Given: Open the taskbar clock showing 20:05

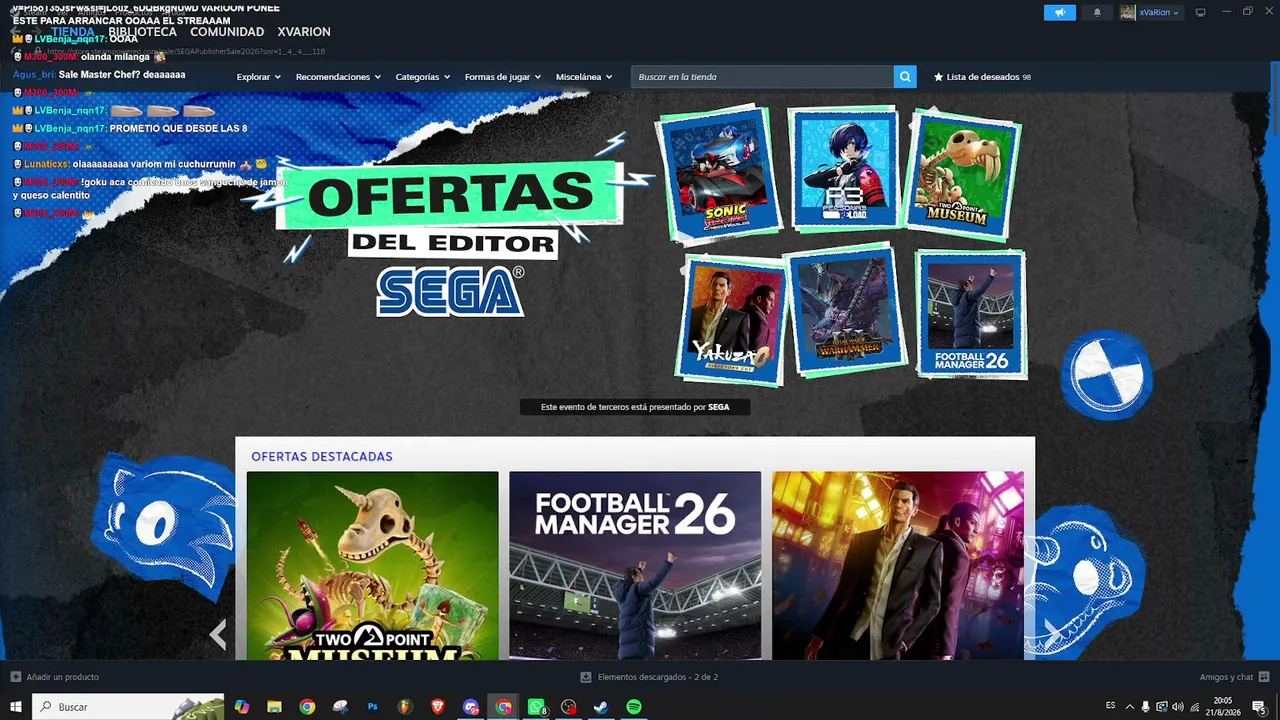Looking at the screenshot, I should point(1223,707).
